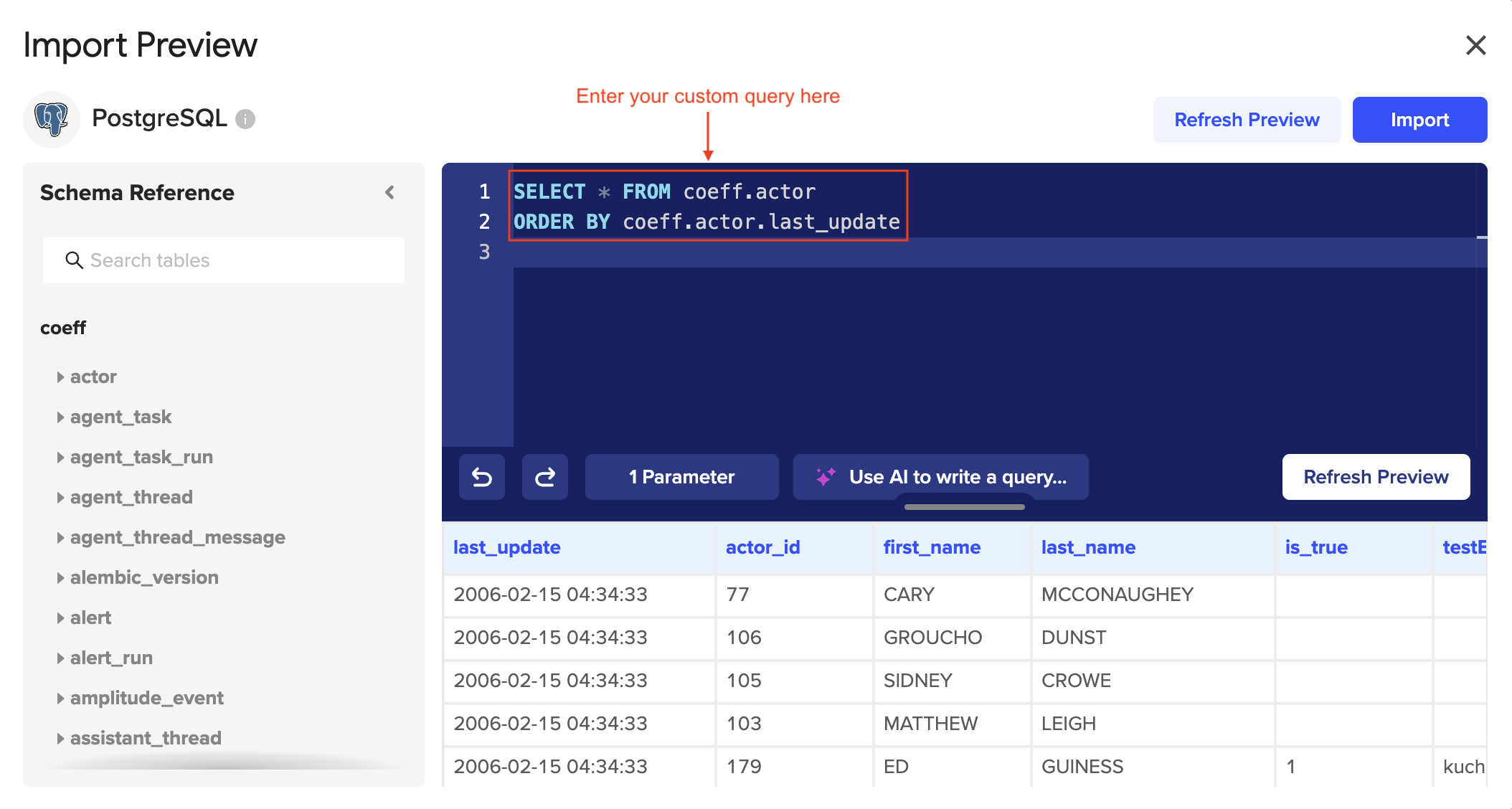Open the 1 Parameter panel

tap(681, 477)
